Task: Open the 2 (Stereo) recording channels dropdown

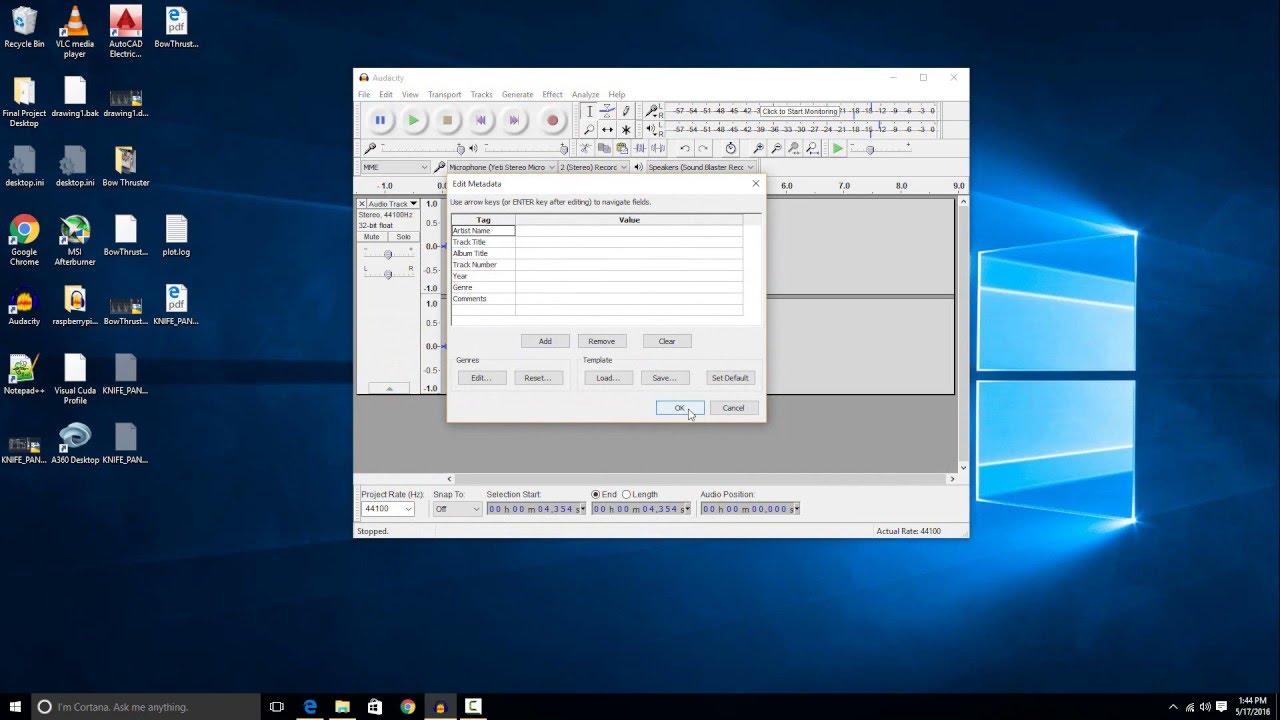Action: 594,167
